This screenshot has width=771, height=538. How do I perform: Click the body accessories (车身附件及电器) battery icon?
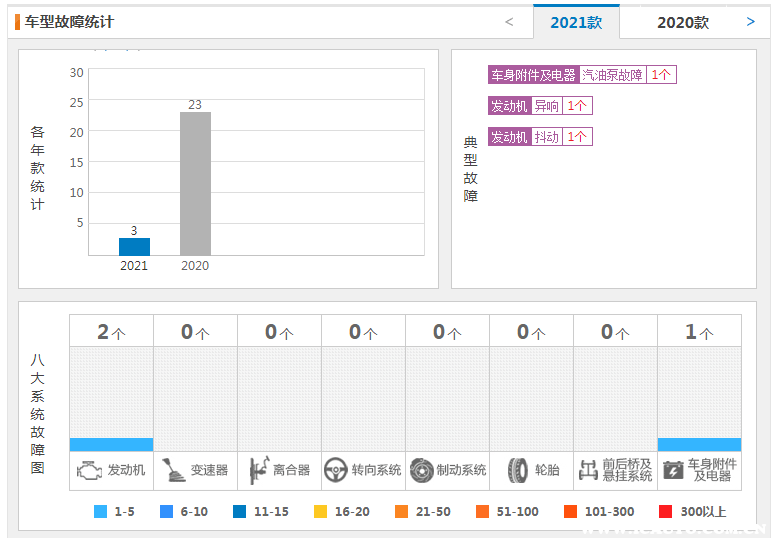[673, 470]
